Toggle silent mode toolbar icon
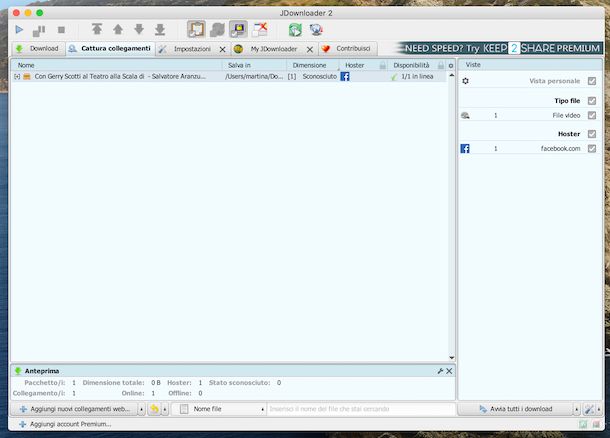This screenshot has height=438, width=610. click(x=260, y=29)
